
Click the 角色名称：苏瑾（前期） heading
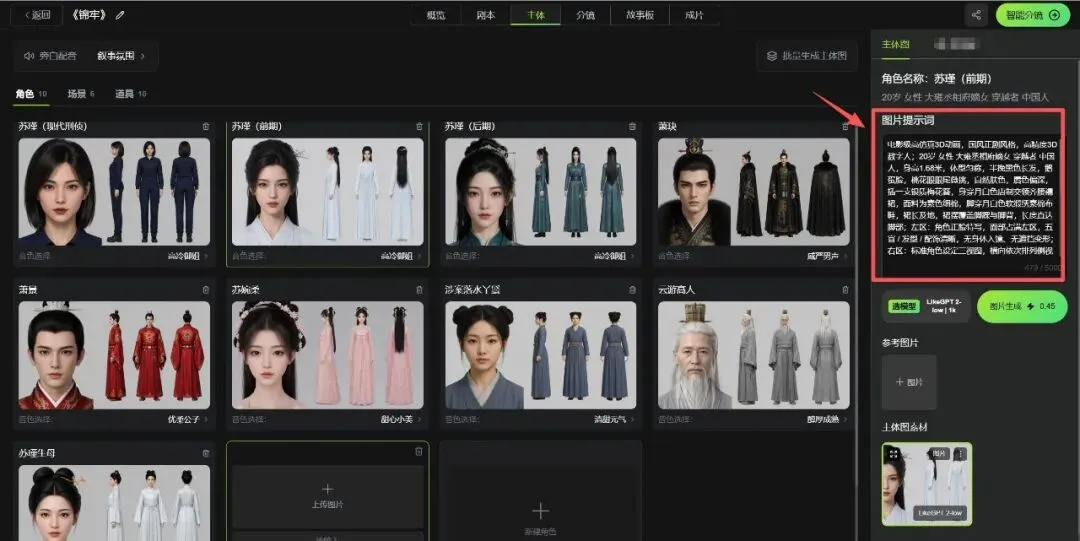[x=937, y=80]
